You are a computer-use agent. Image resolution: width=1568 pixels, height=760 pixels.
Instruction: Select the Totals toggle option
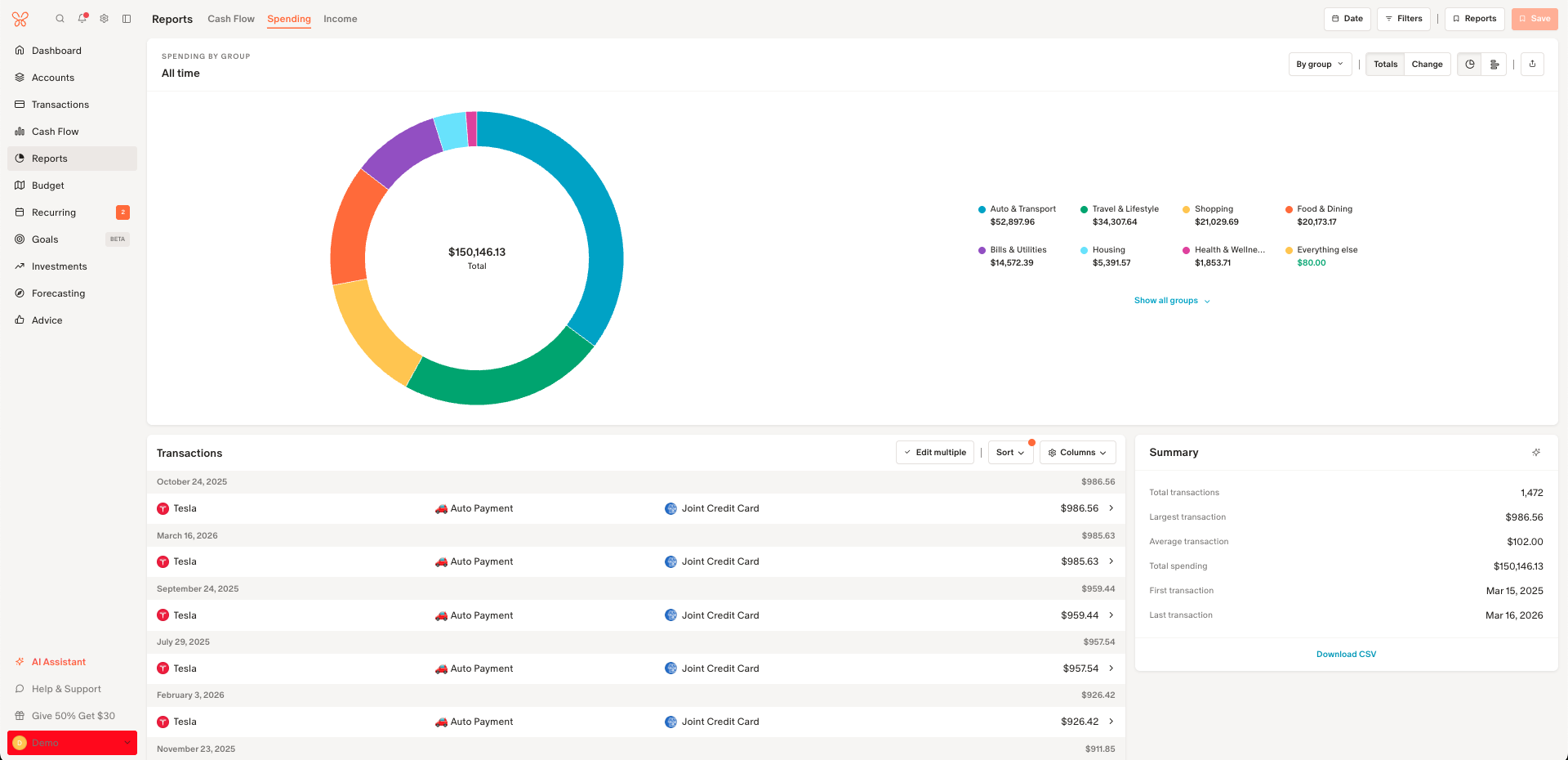pos(1385,65)
